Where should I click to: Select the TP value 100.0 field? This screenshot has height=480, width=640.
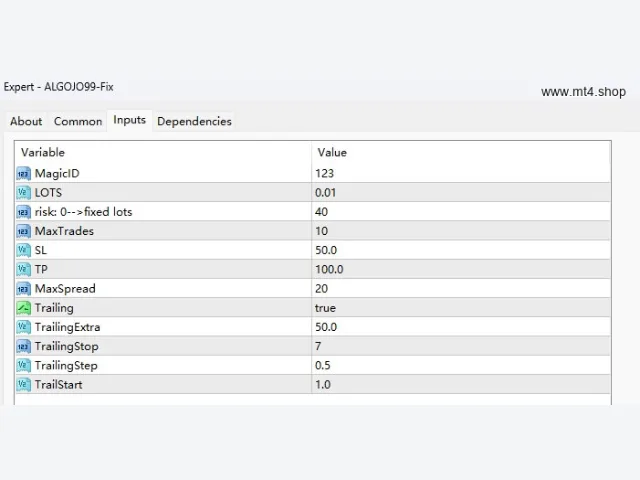[461, 269]
